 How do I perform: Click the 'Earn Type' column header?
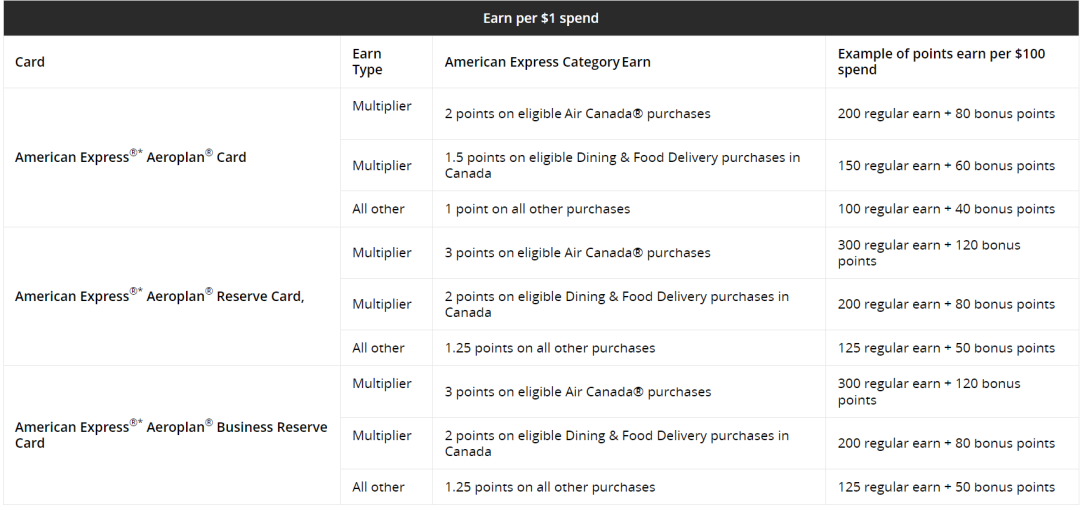[x=367, y=62]
